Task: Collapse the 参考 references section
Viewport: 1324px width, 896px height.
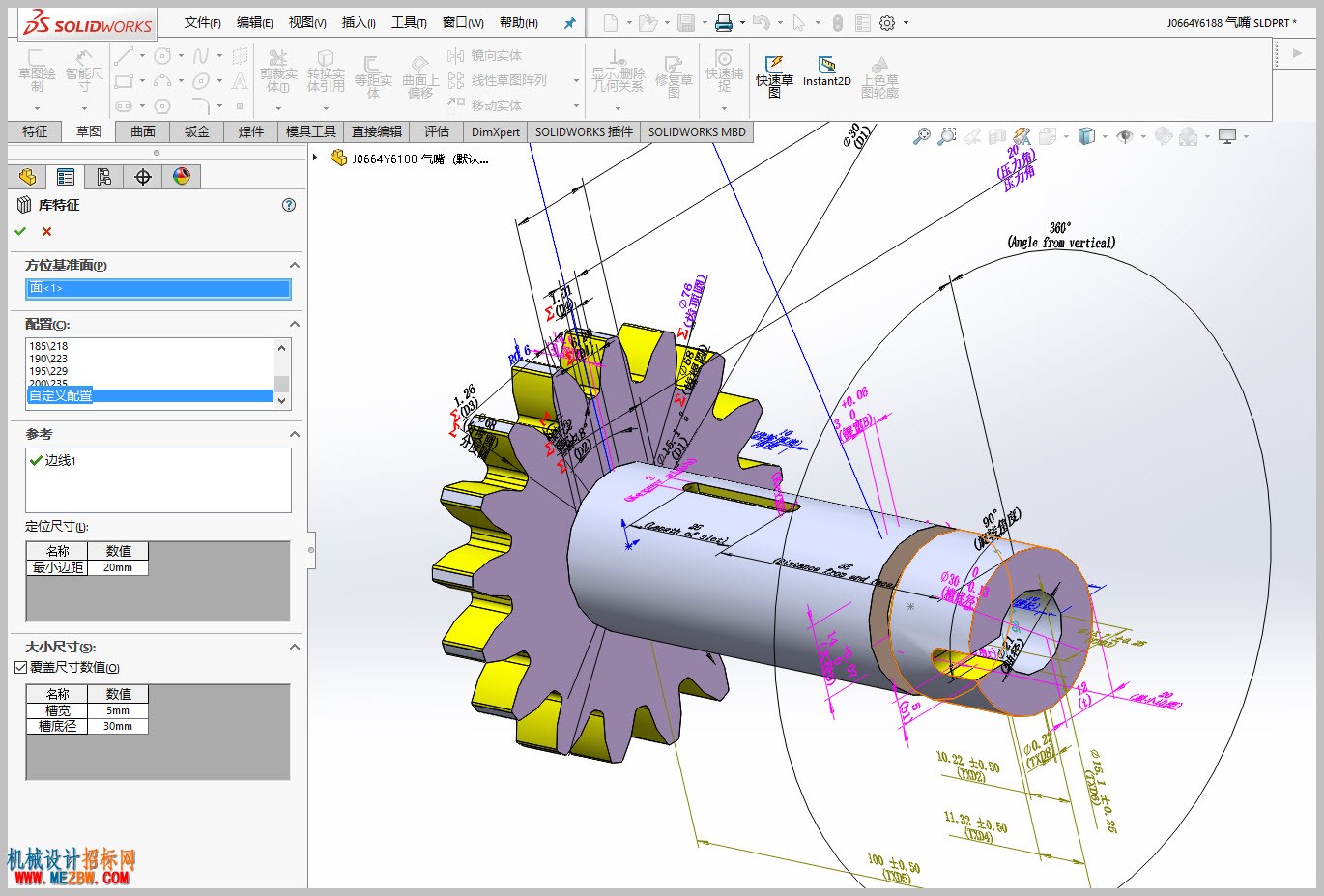Action: tap(295, 434)
